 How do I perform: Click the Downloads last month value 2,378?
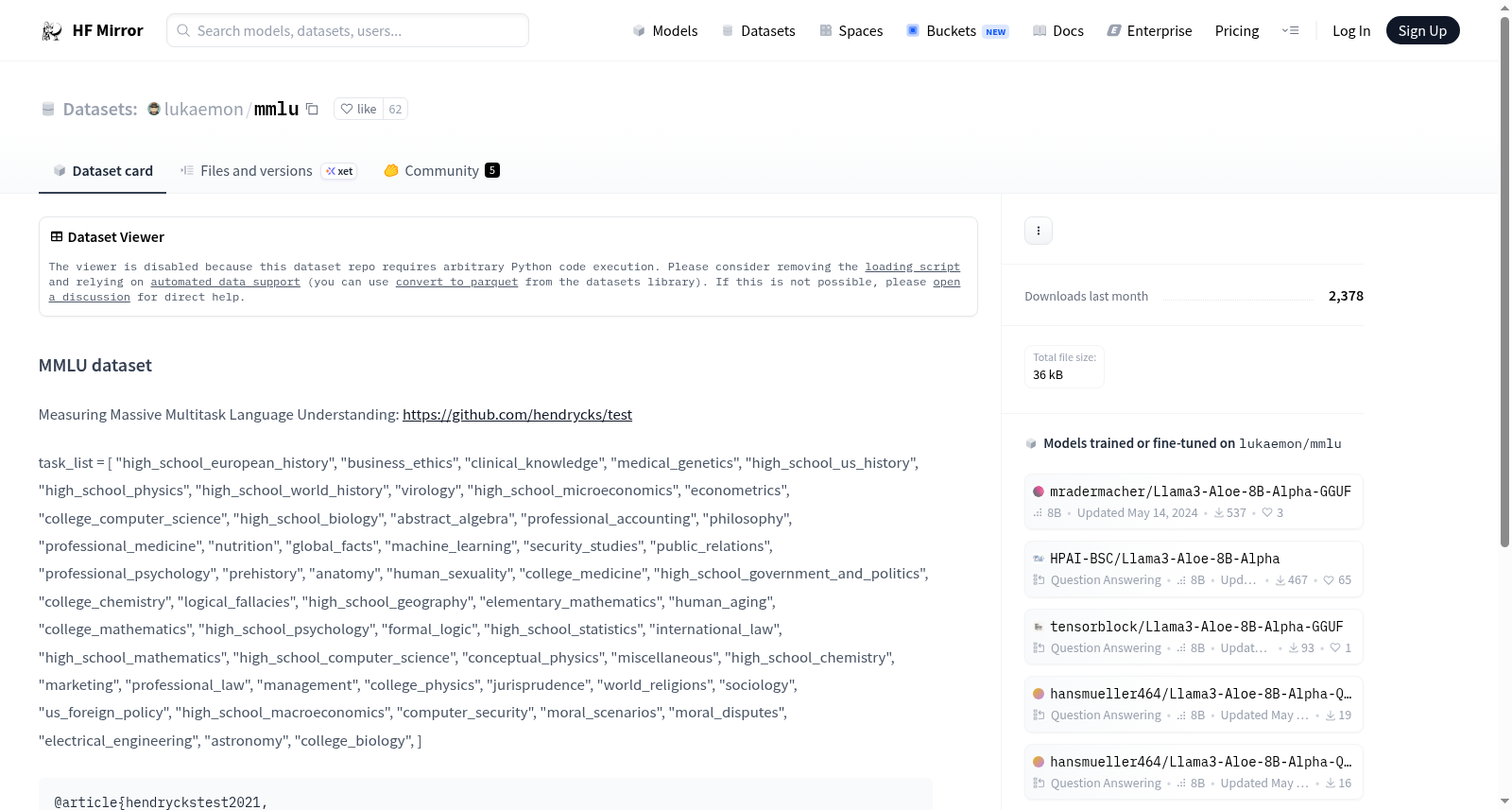click(1346, 296)
